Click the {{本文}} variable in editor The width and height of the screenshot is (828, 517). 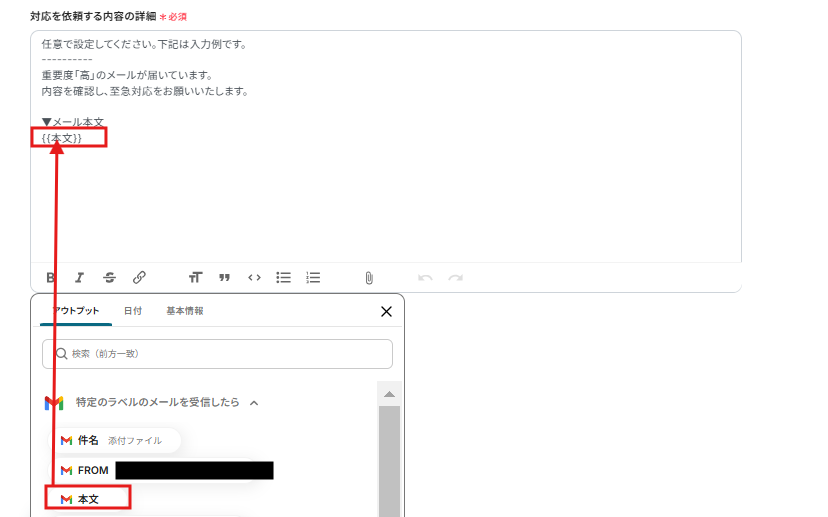(62, 138)
